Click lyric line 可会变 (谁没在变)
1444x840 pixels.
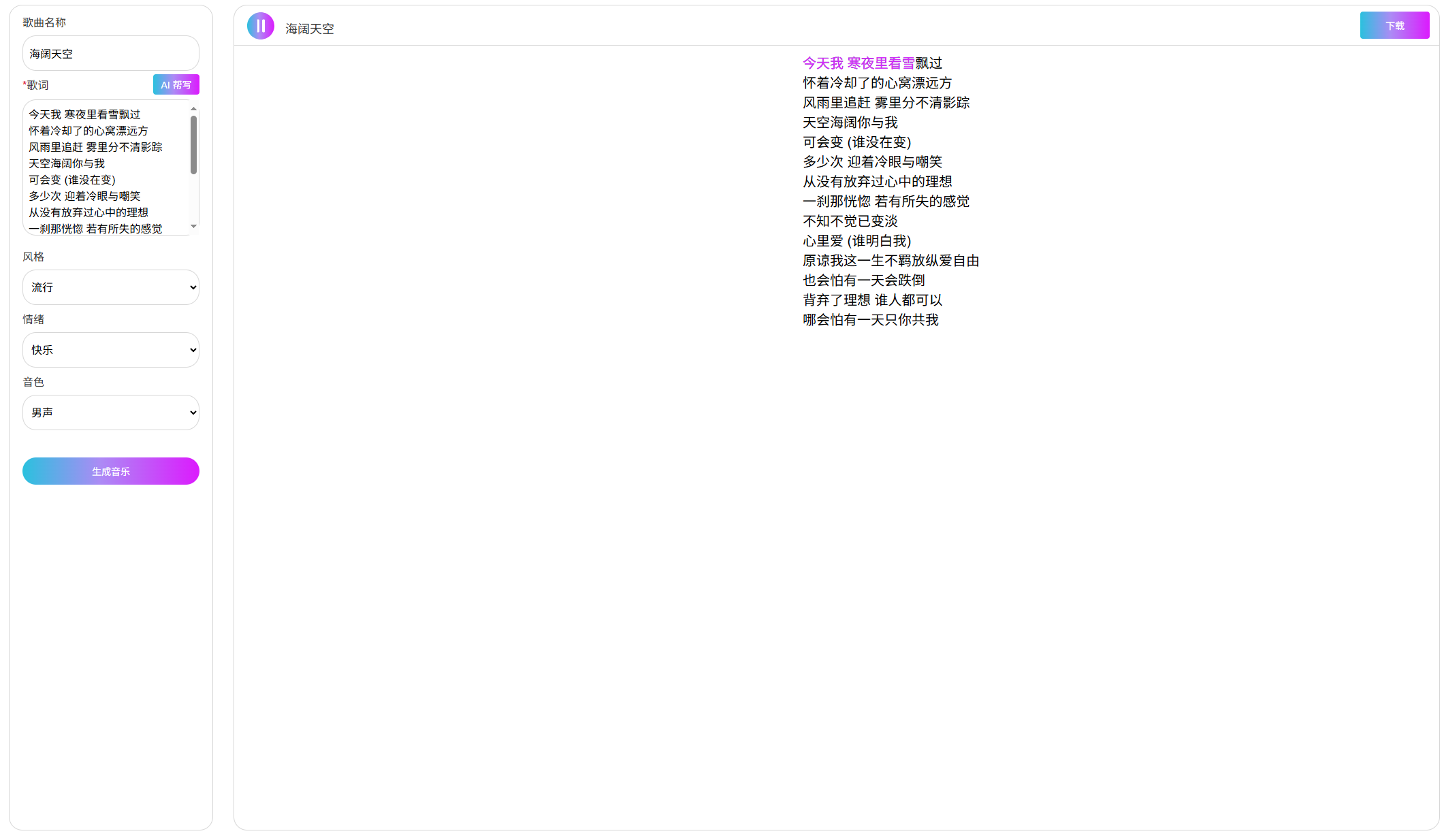pyautogui.click(x=856, y=142)
